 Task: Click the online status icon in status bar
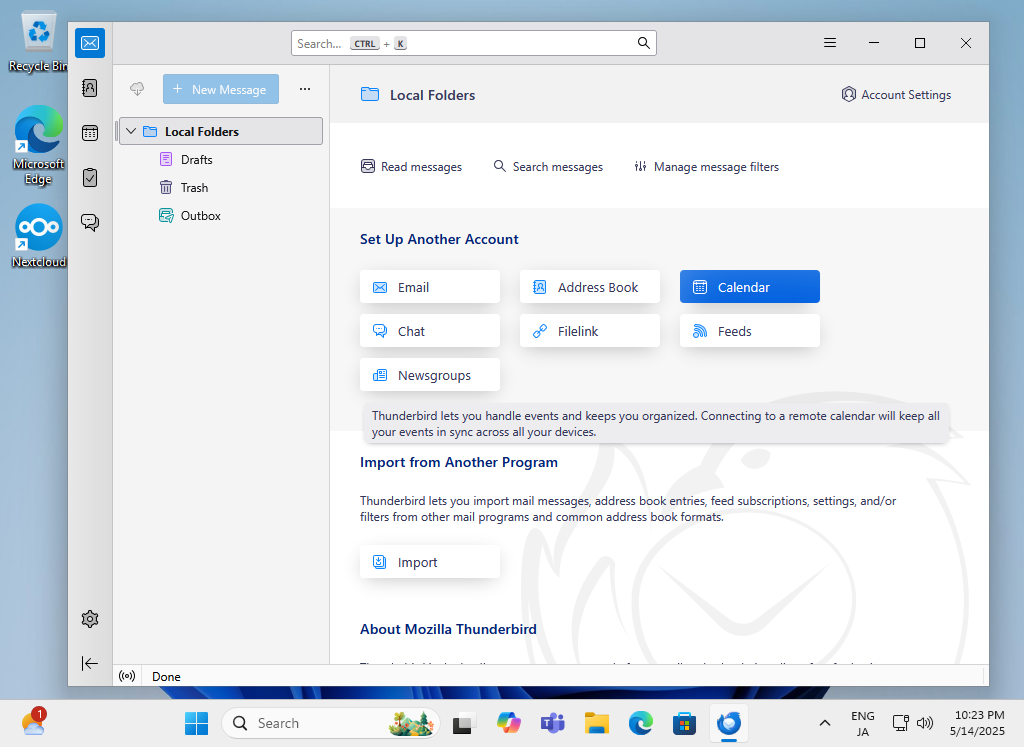(127, 676)
